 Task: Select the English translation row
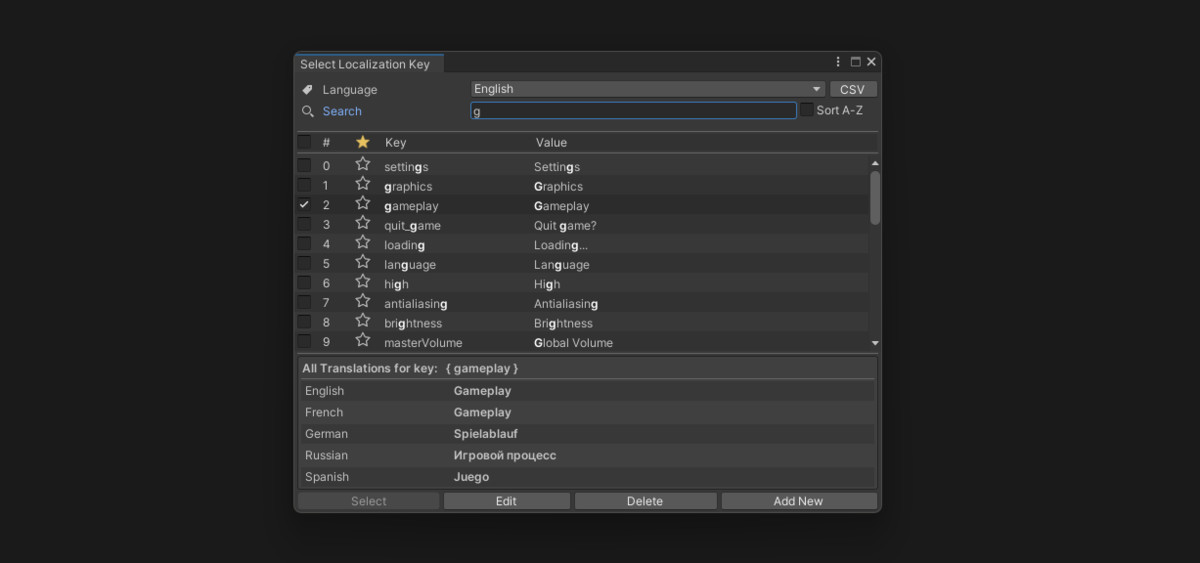pyautogui.click(x=587, y=391)
